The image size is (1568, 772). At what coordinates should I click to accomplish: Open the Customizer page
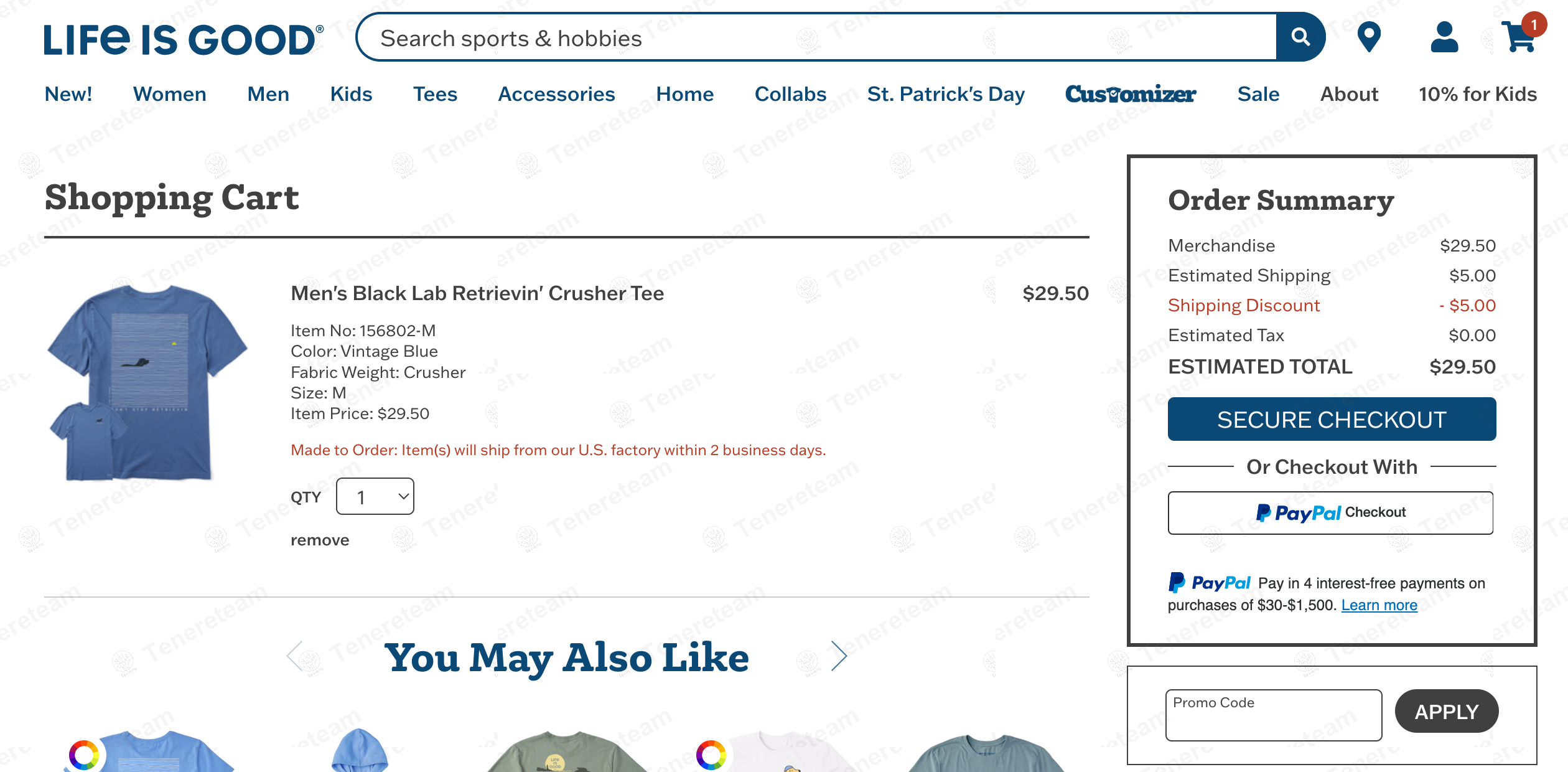[x=1131, y=94]
